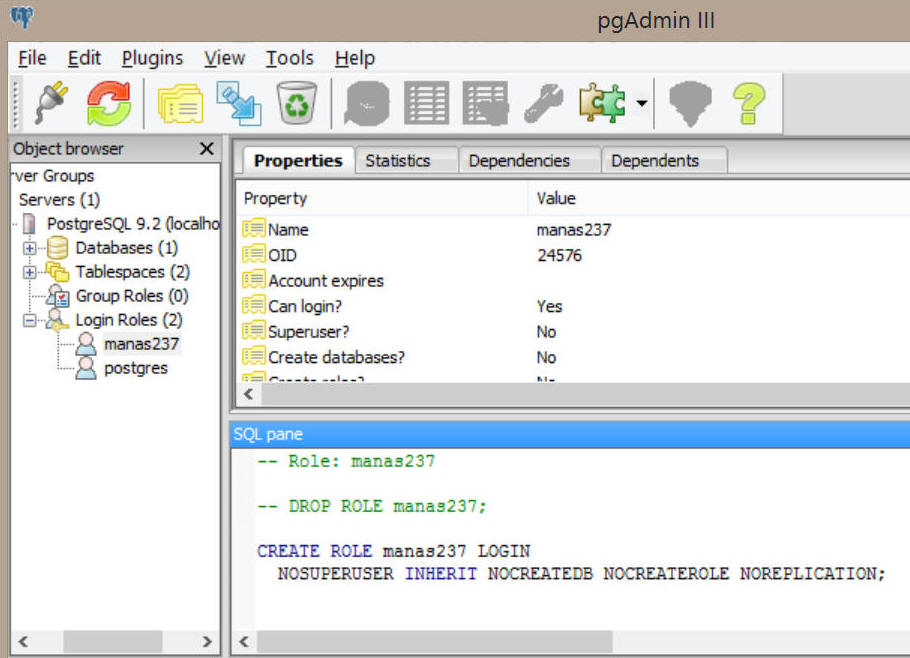910x658 pixels.
Task: Drop the selected object with recycle bin icon
Action: pyautogui.click(x=297, y=103)
